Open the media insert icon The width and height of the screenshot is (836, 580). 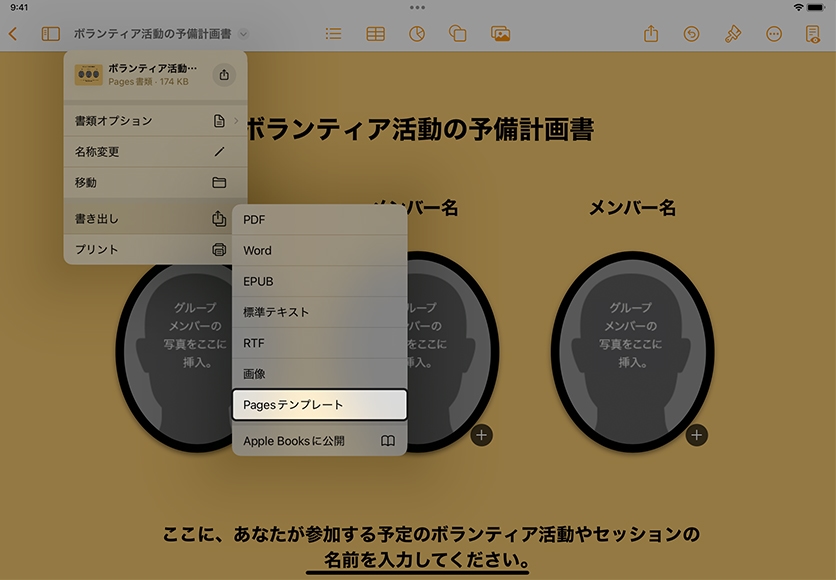coord(501,34)
